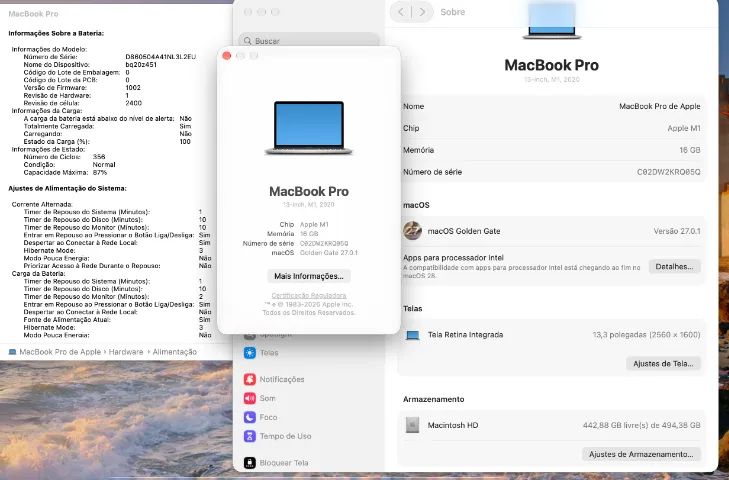The height and width of the screenshot is (480, 729).
Task: Open the Certificação Reguladora link
Action: pos(309,295)
